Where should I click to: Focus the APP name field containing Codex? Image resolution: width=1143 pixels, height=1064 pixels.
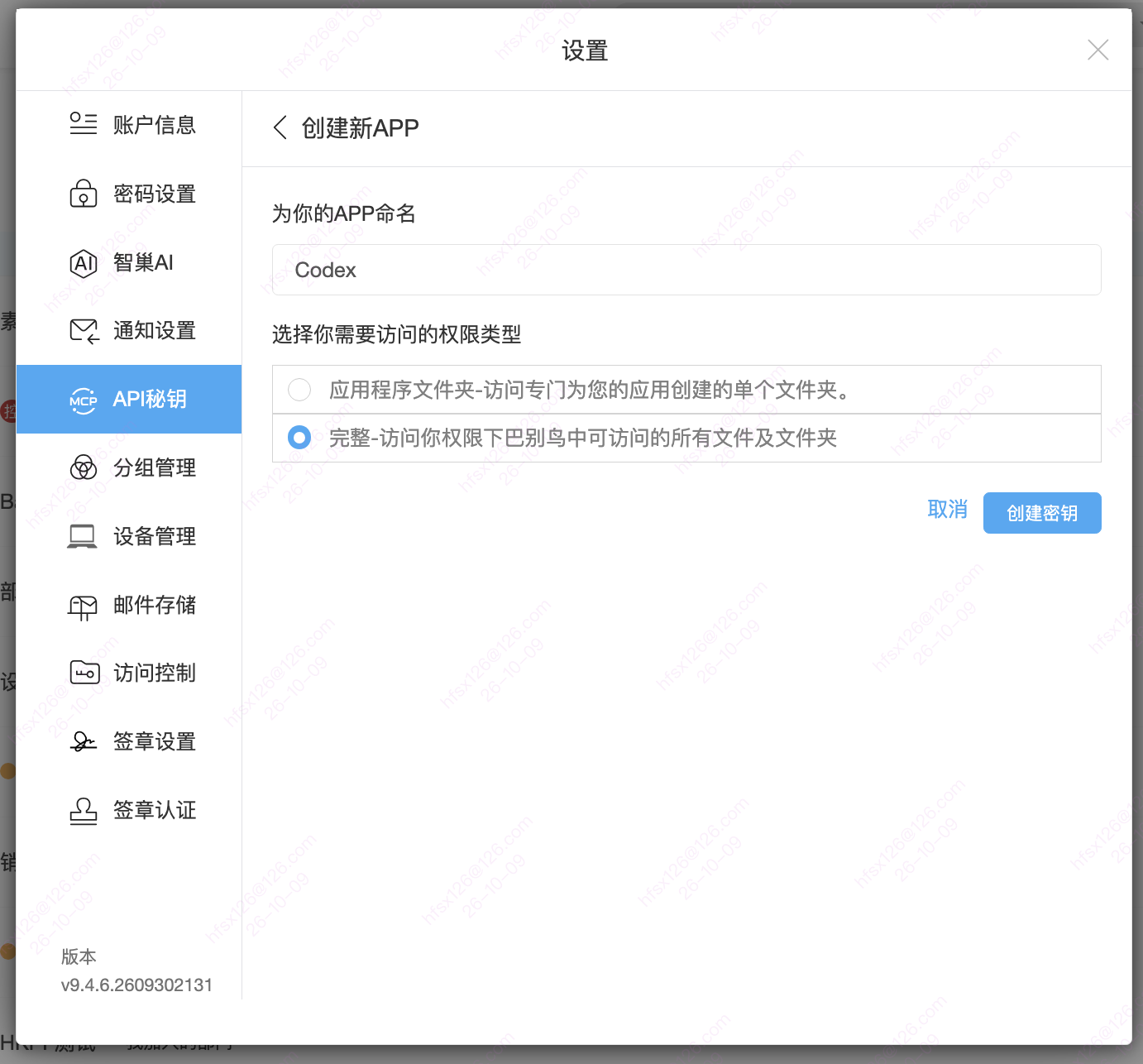[x=686, y=270]
